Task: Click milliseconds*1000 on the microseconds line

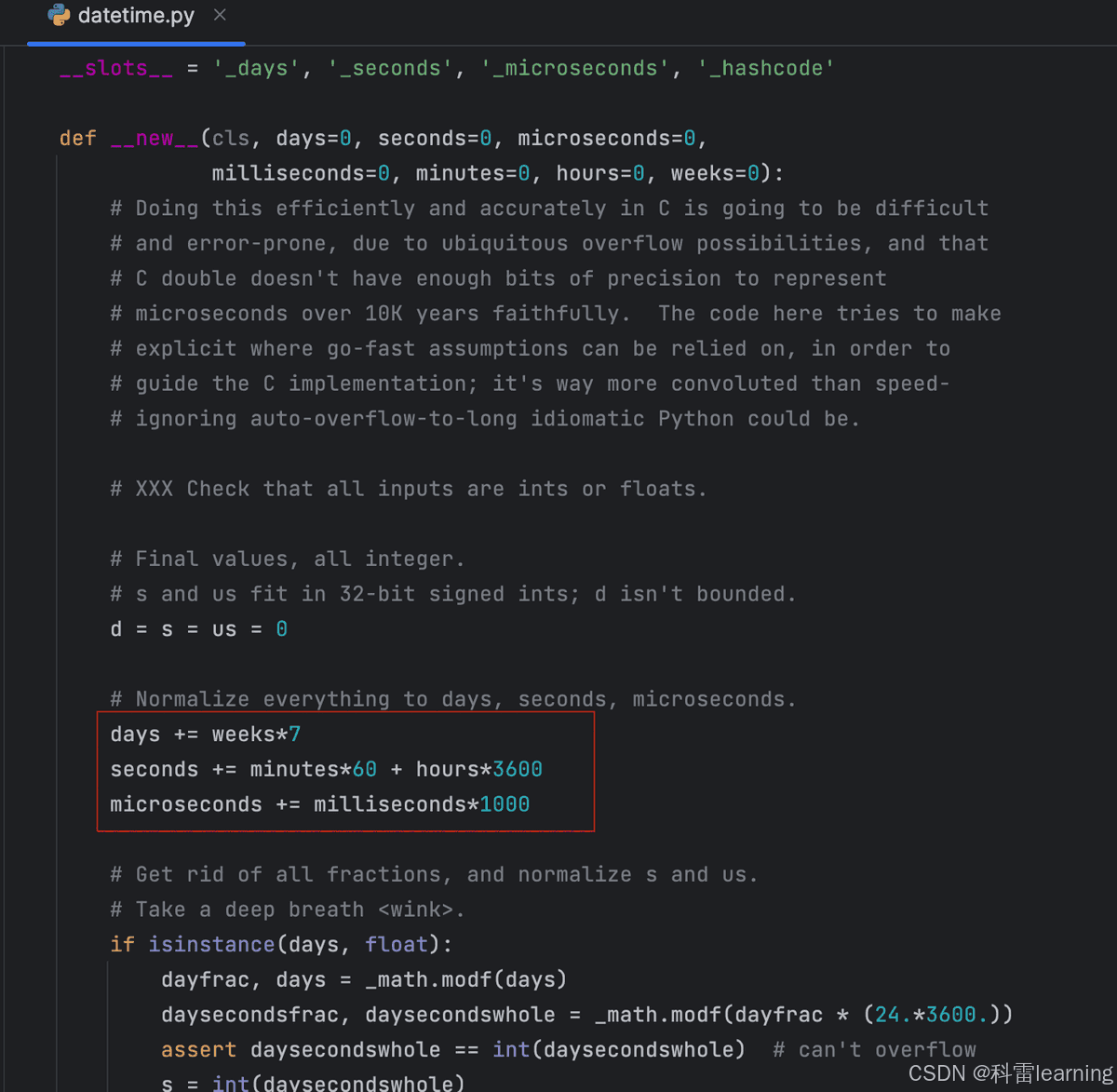Action: pos(422,804)
